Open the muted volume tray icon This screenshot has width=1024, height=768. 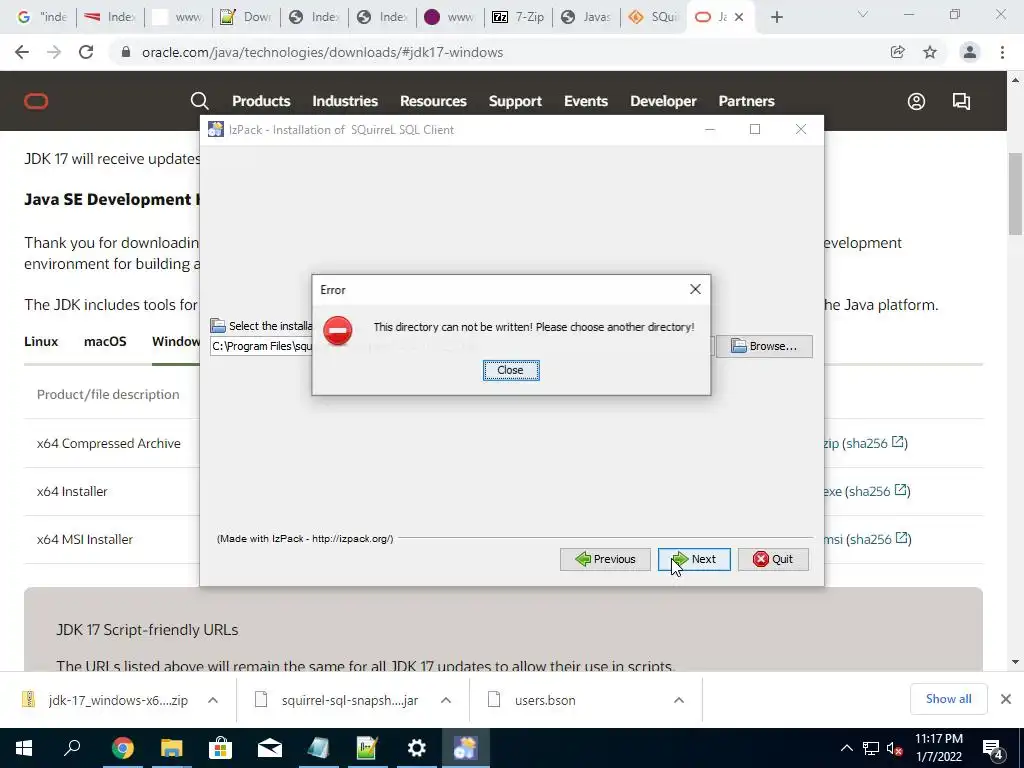pyautogui.click(x=894, y=748)
